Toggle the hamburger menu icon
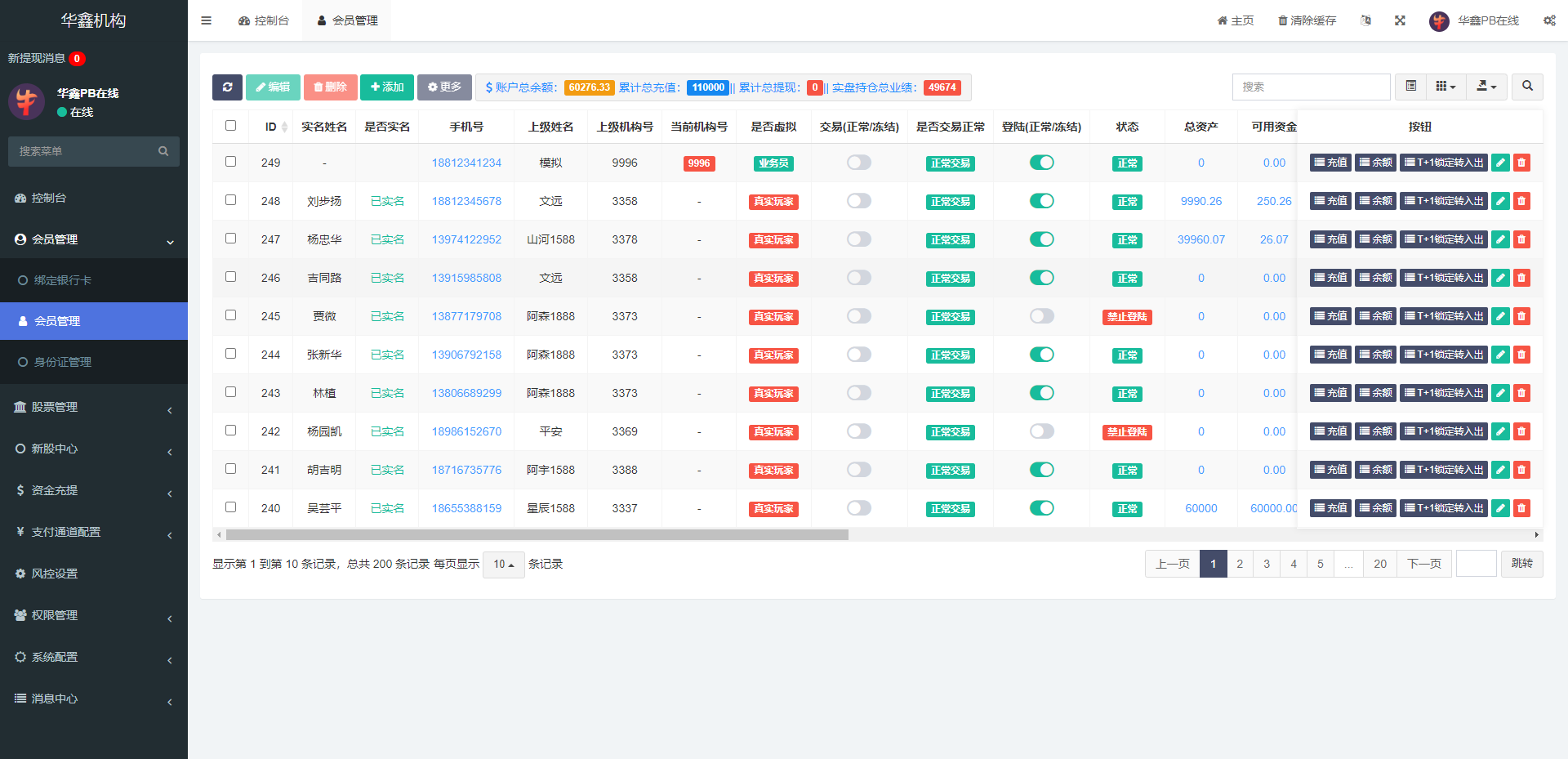The height and width of the screenshot is (759, 1568). [206, 20]
